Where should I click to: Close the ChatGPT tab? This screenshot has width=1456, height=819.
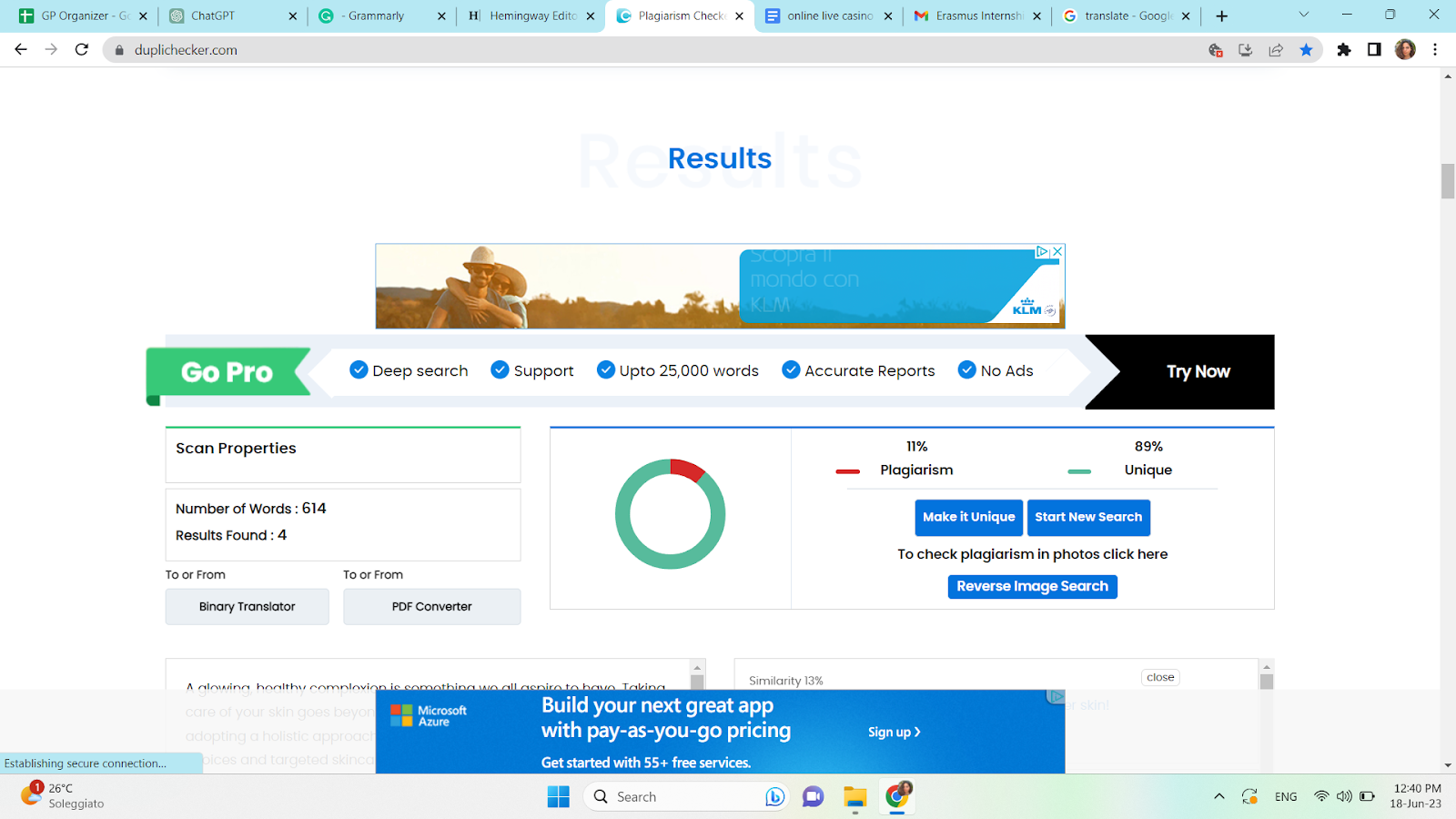tap(292, 16)
